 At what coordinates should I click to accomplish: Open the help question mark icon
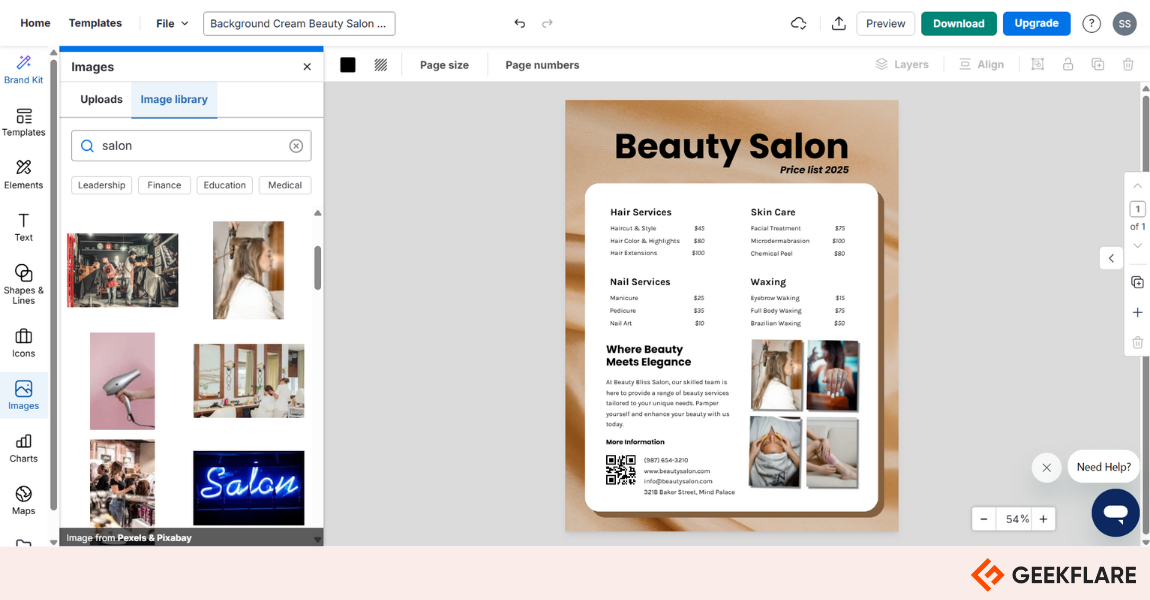1091,23
